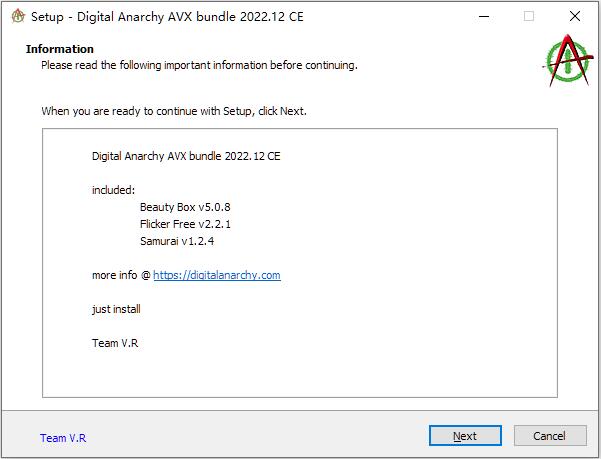601x459 pixels.
Task: Click the window title bar text
Action: [167, 17]
